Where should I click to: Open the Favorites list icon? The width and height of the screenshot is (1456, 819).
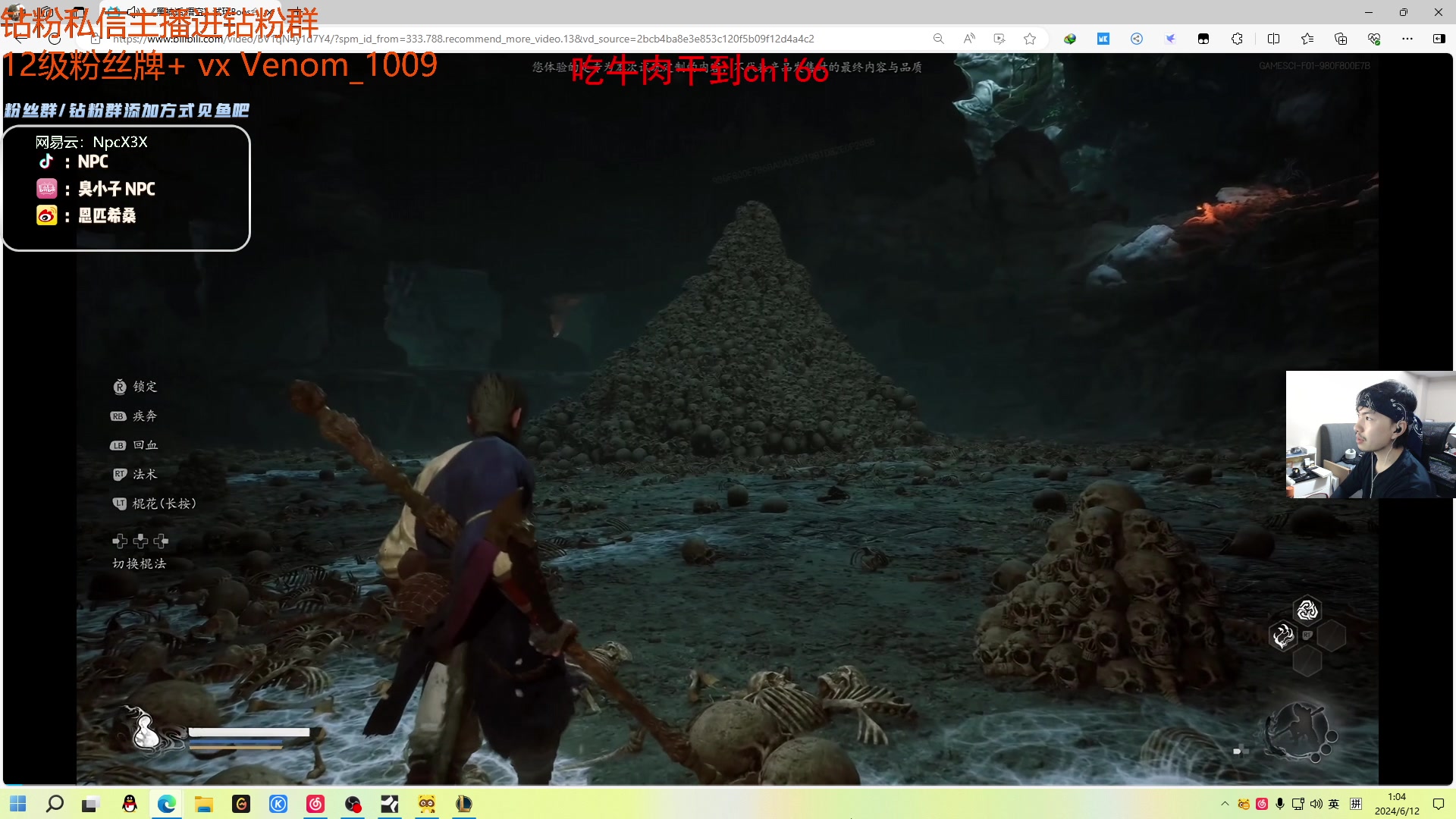click(1307, 39)
